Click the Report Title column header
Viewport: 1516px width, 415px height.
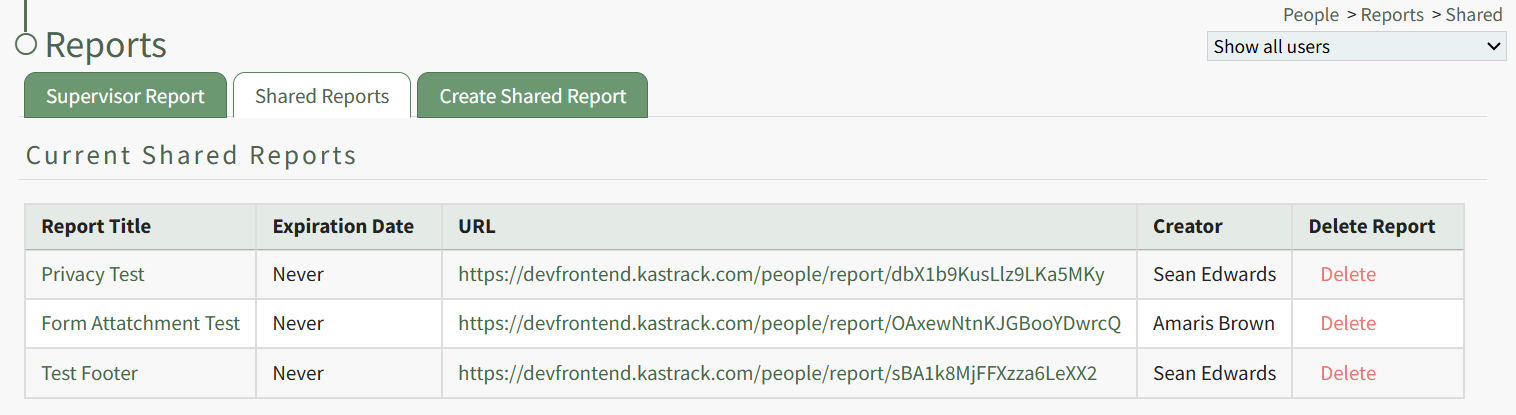pos(96,227)
